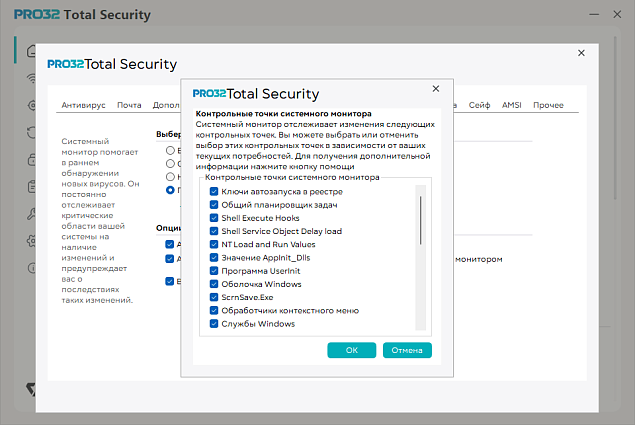
Task: Close the main PRO32 Total Security window
Action: tap(617, 15)
